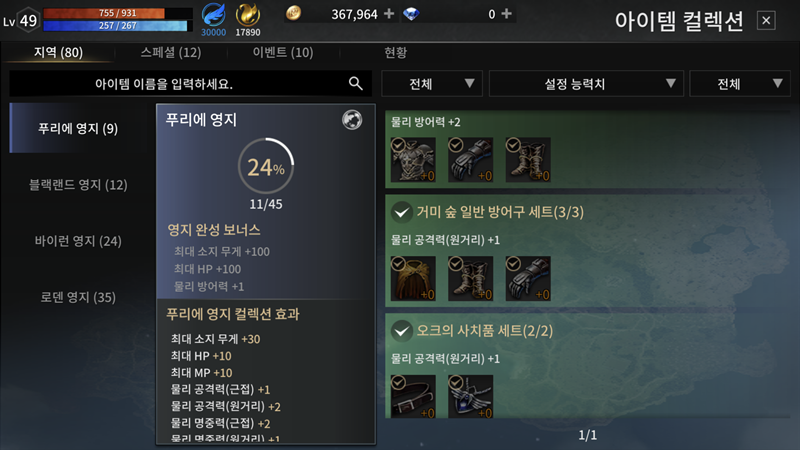Click the search magnifier icon
This screenshot has width=800, height=450.
(x=356, y=83)
